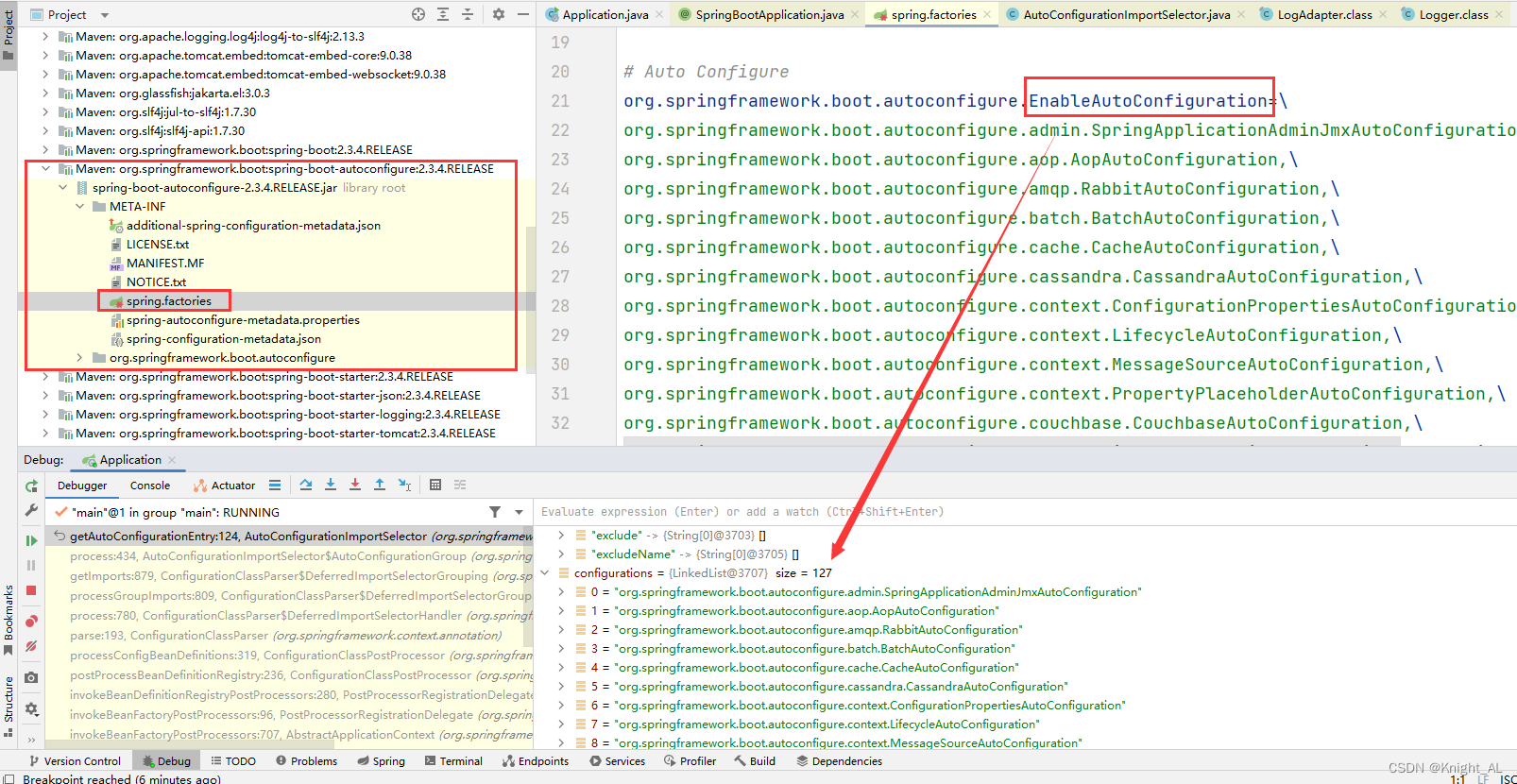Toggle Mute Breakpoints
This screenshot has height=784, width=1517.
coord(31,646)
